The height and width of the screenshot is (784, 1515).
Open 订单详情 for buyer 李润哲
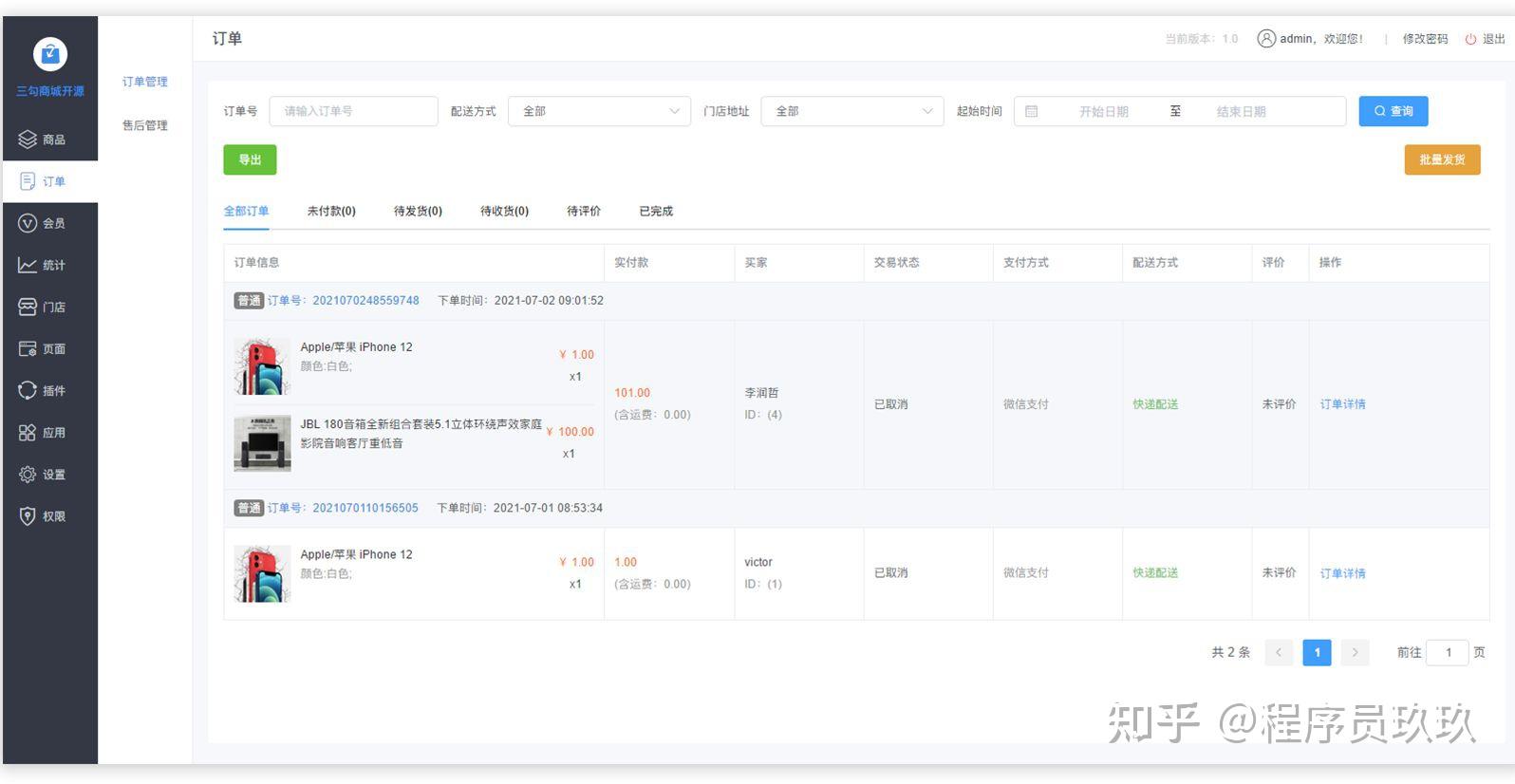(x=1342, y=404)
